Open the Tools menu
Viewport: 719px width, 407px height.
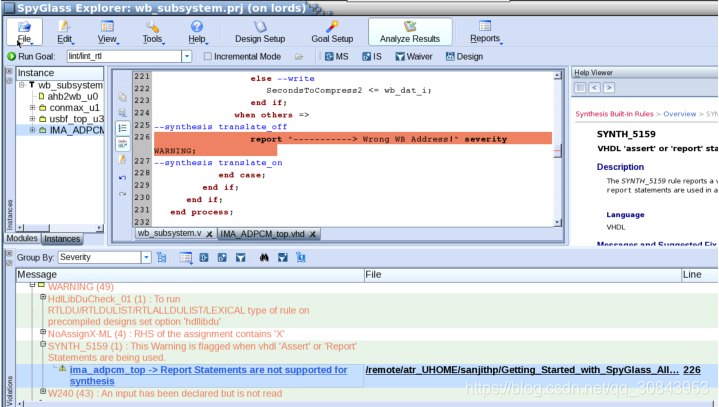152,32
